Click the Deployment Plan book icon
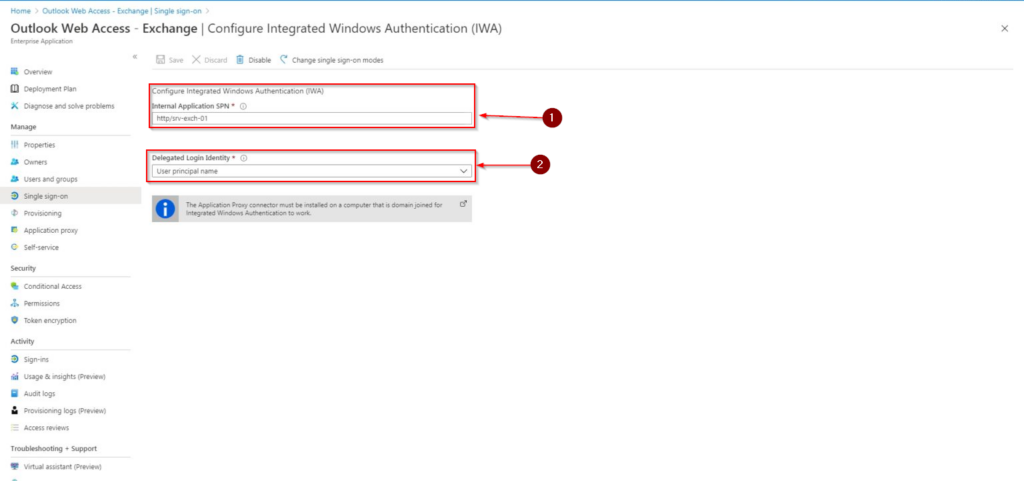This screenshot has height=481, width=1024. pyautogui.click(x=14, y=89)
